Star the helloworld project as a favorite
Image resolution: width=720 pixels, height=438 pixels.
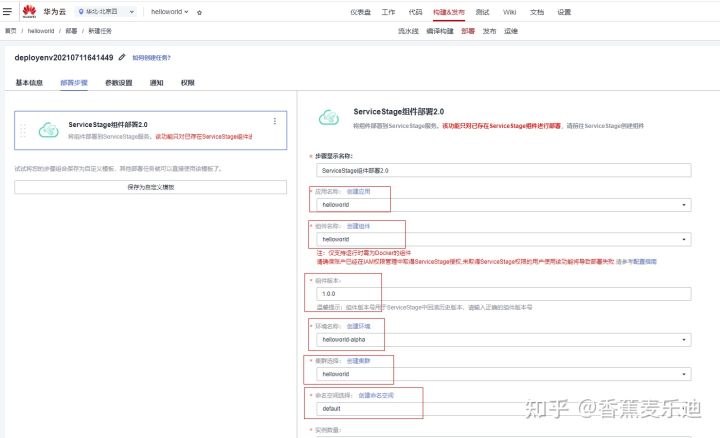pyautogui.click(x=199, y=12)
